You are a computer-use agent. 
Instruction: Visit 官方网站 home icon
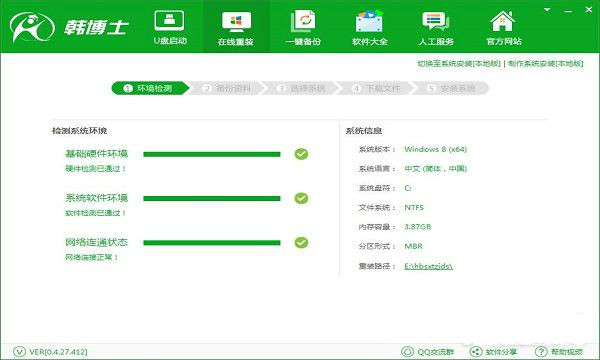click(x=503, y=21)
